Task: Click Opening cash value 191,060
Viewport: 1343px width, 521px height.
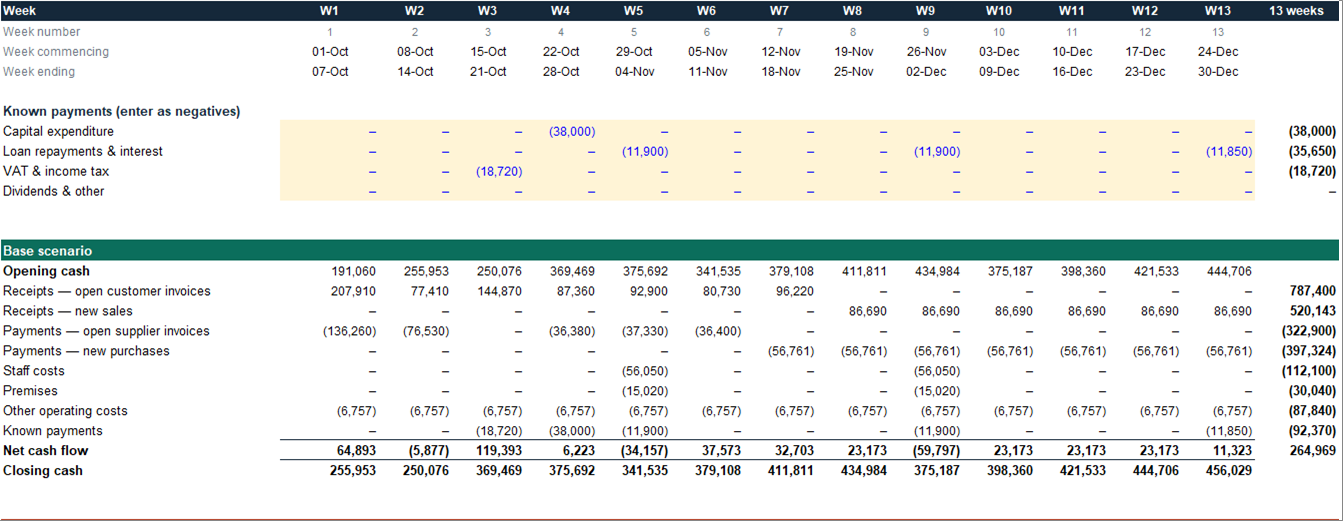Action: tap(354, 271)
